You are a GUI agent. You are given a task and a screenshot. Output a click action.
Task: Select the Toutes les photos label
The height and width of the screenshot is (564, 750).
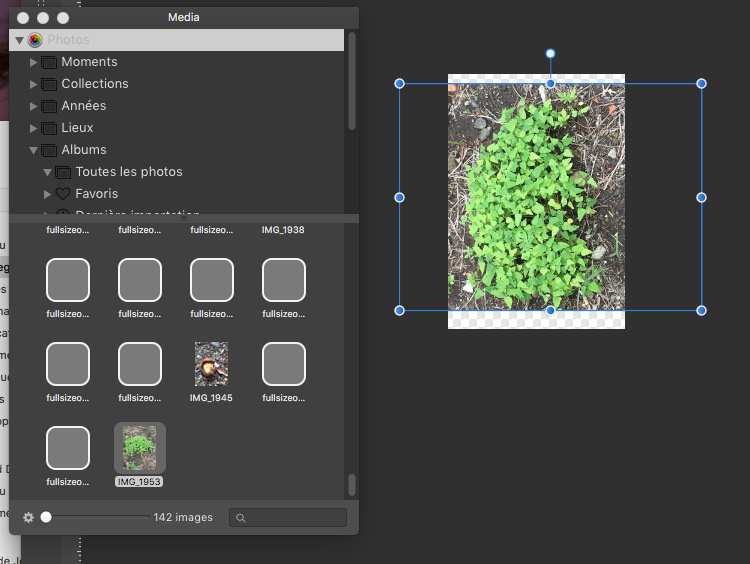click(129, 172)
